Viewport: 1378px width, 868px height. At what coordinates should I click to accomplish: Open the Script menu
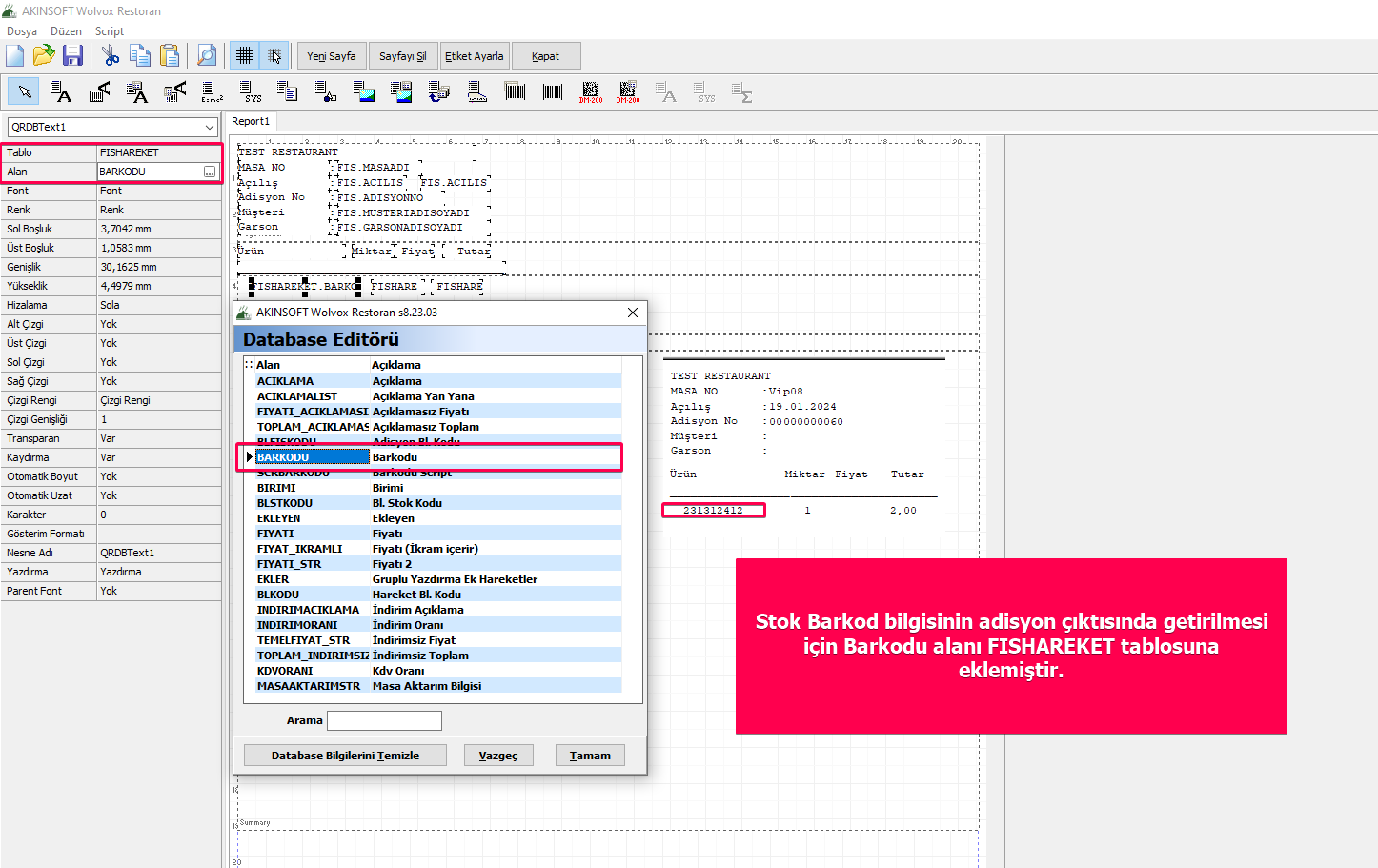pyautogui.click(x=110, y=31)
